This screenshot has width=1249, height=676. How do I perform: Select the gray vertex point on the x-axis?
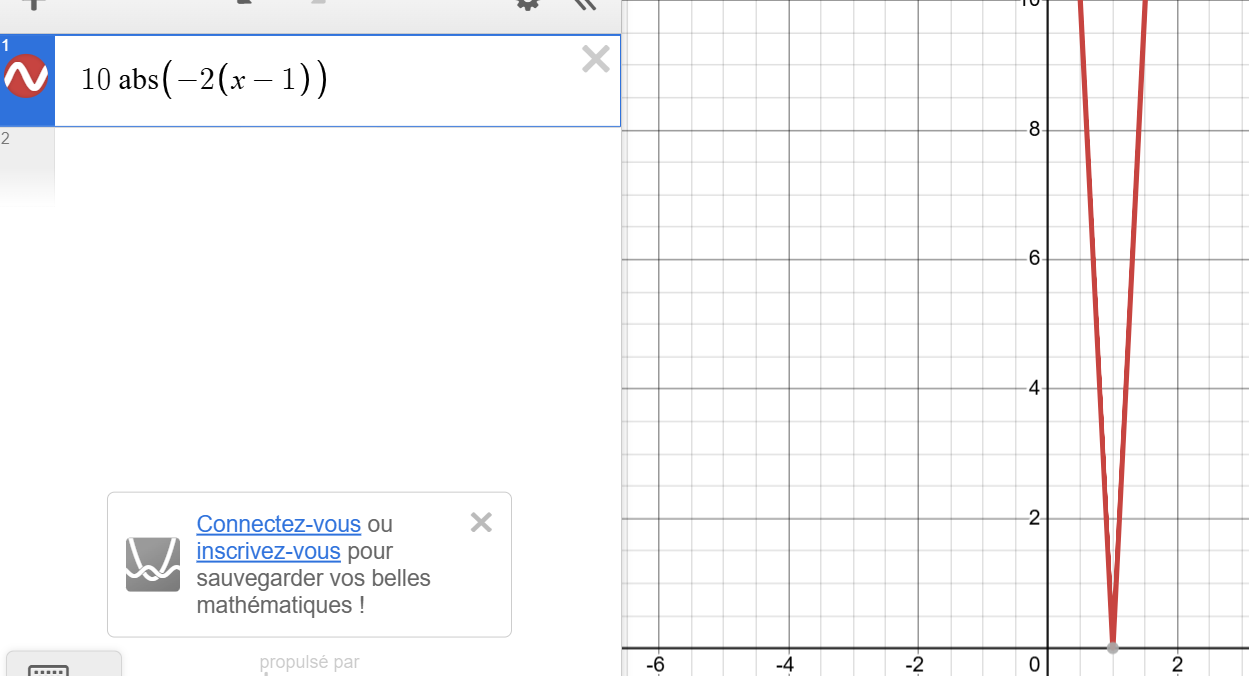tap(1113, 648)
